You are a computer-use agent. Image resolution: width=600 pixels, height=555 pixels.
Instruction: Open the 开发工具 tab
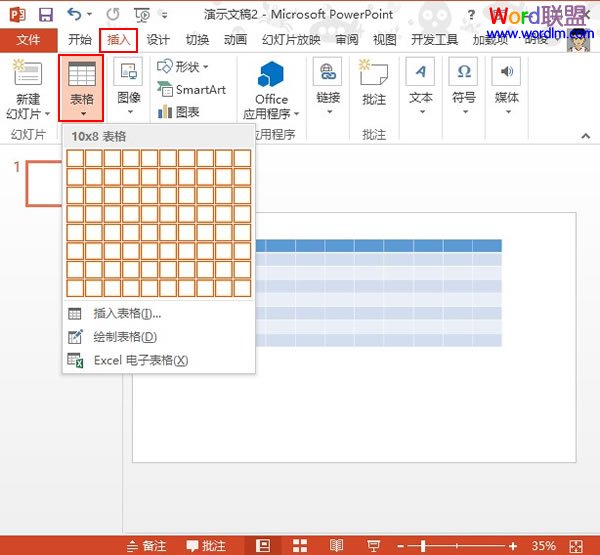pyautogui.click(x=435, y=40)
